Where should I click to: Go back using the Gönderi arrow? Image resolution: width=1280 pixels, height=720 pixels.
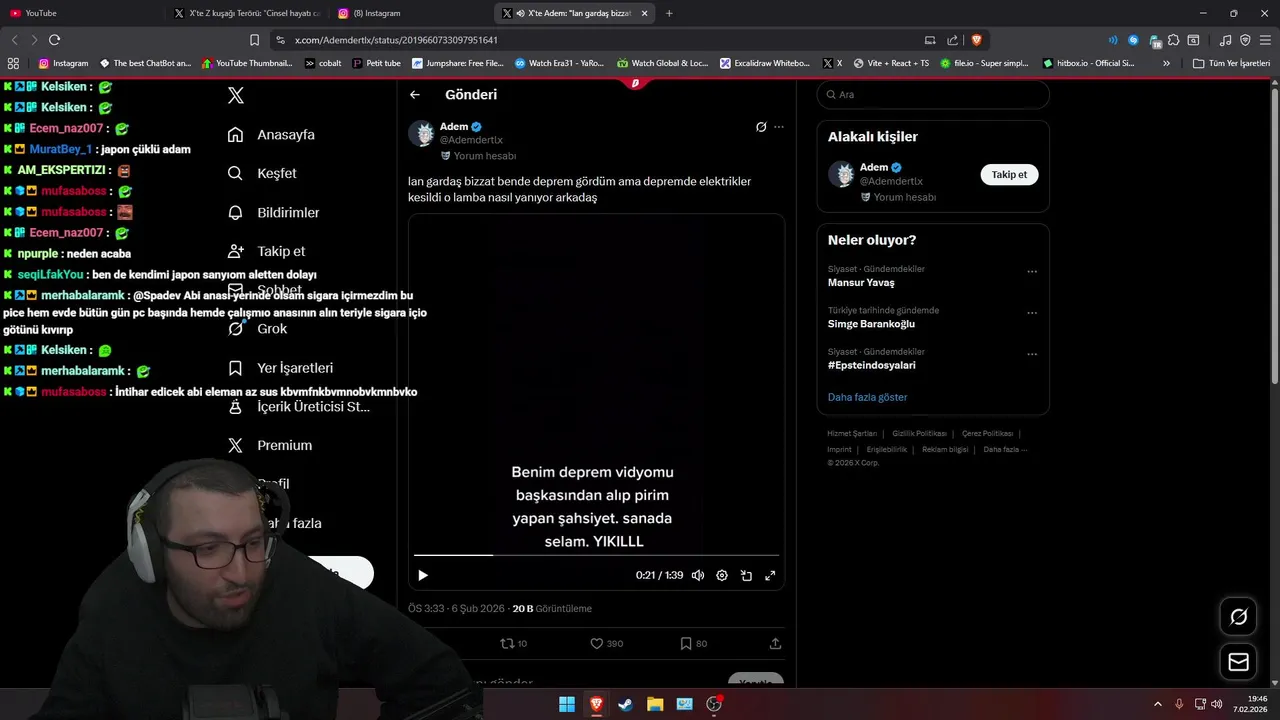click(415, 95)
